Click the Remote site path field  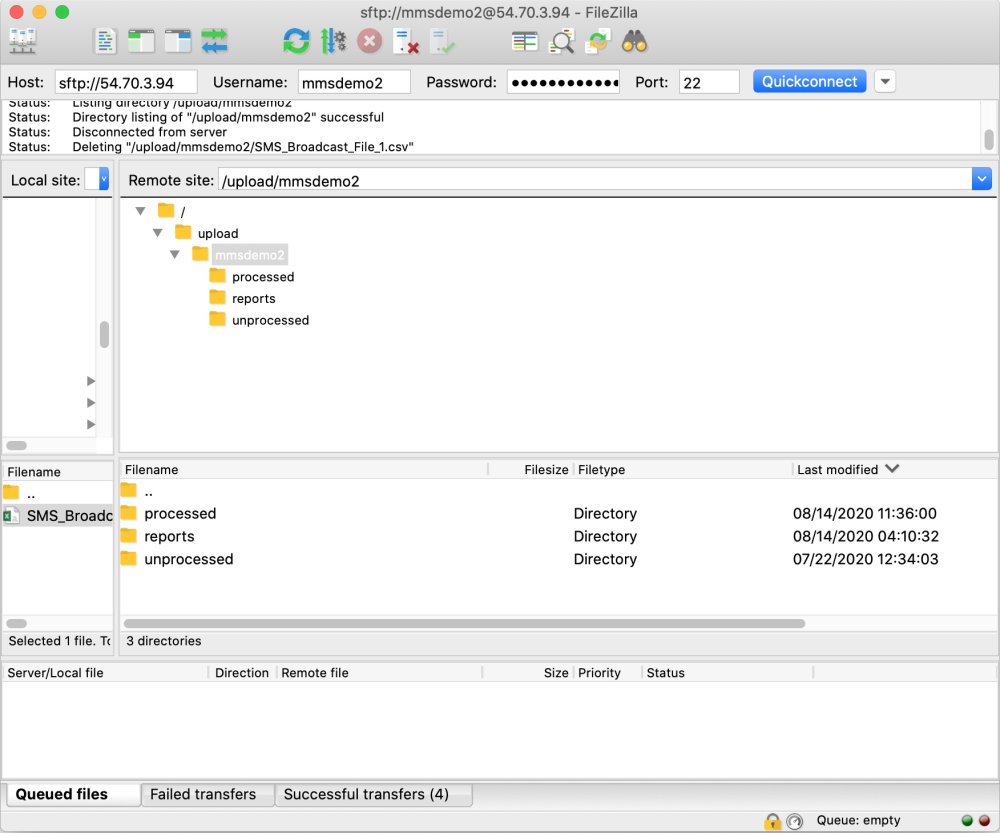coord(594,181)
